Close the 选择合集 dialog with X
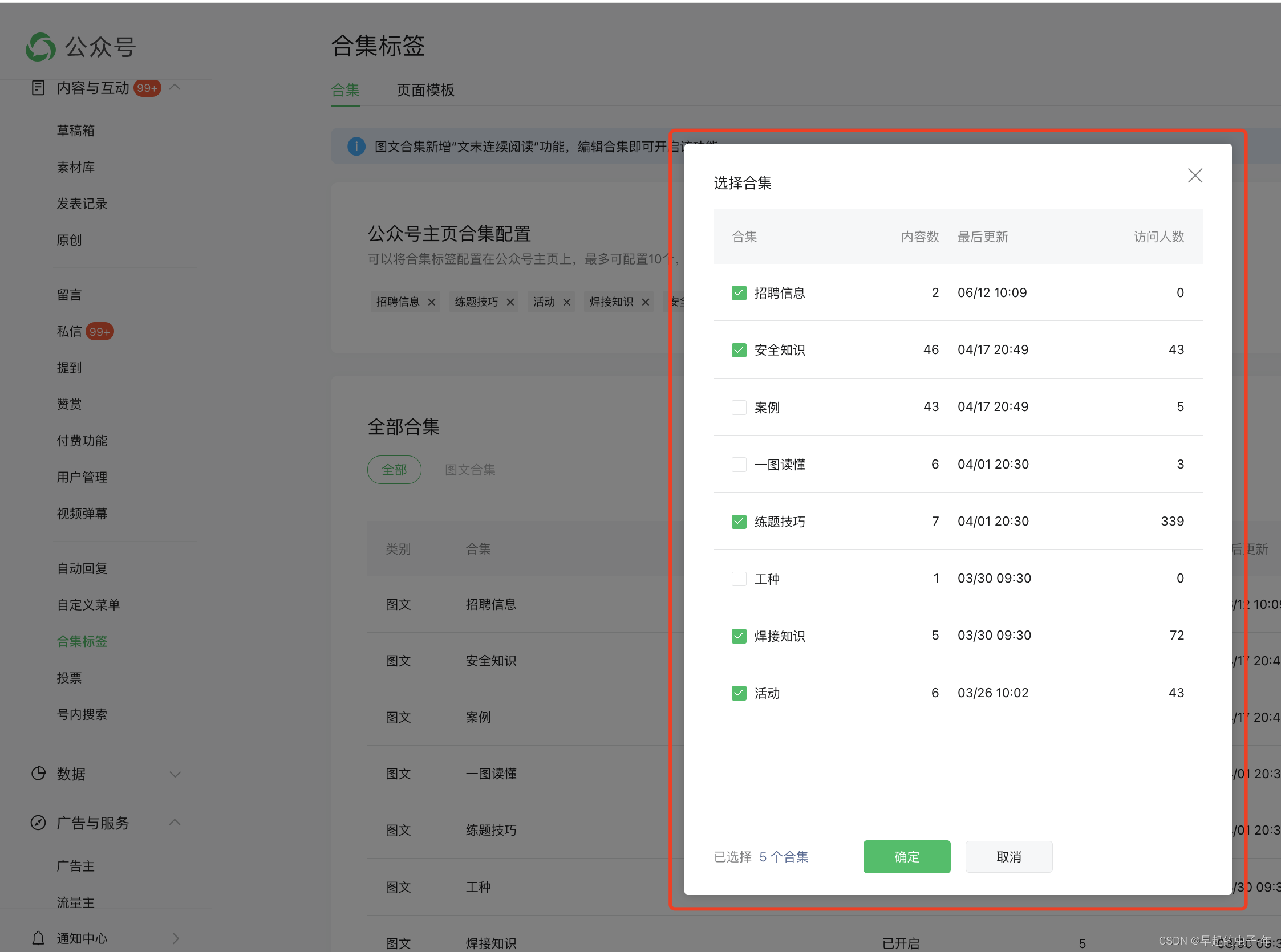The height and width of the screenshot is (952, 1281). tap(1194, 175)
